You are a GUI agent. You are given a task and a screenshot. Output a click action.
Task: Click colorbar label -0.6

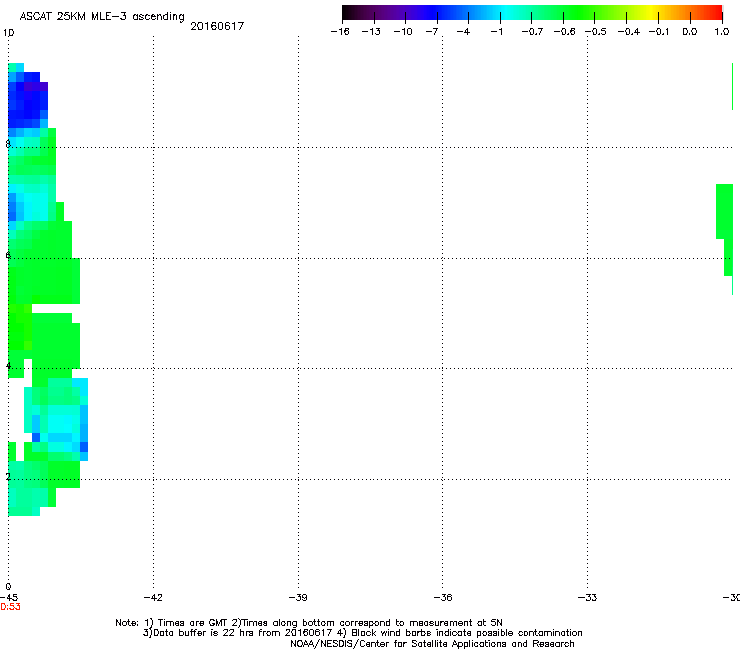[564, 32]
